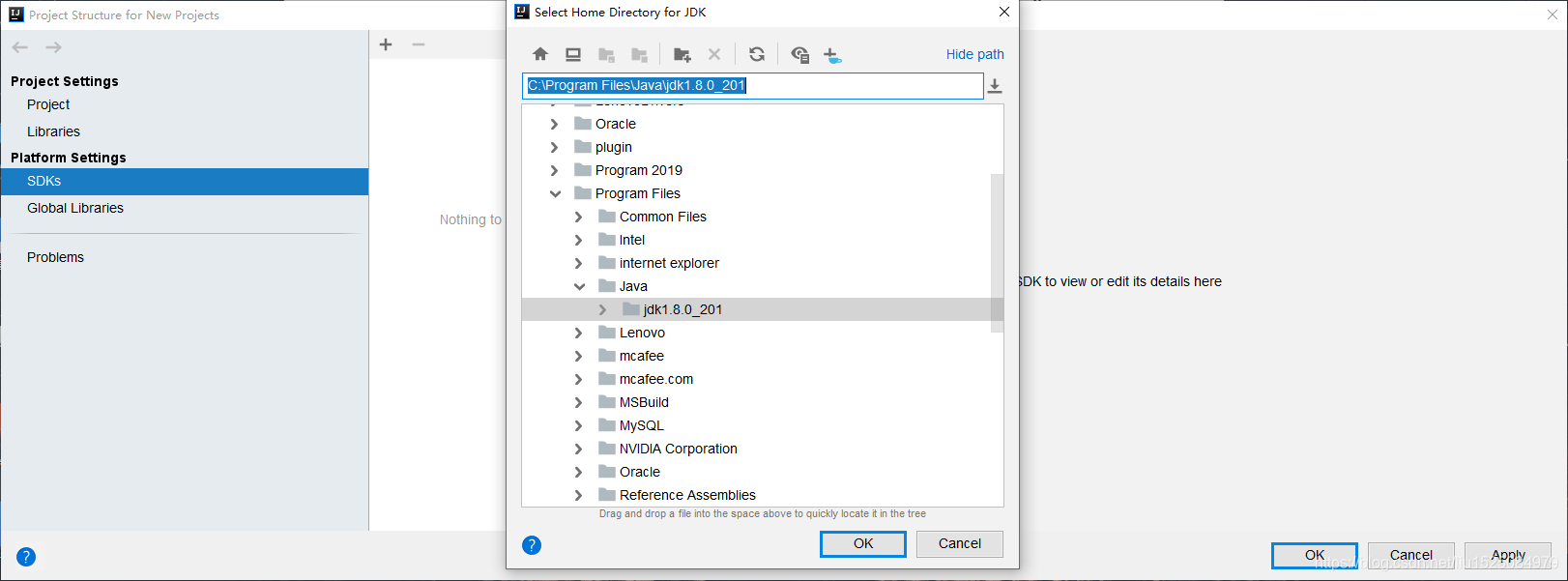Click Hide path link

pyautogui.click(x=974, y=54)
